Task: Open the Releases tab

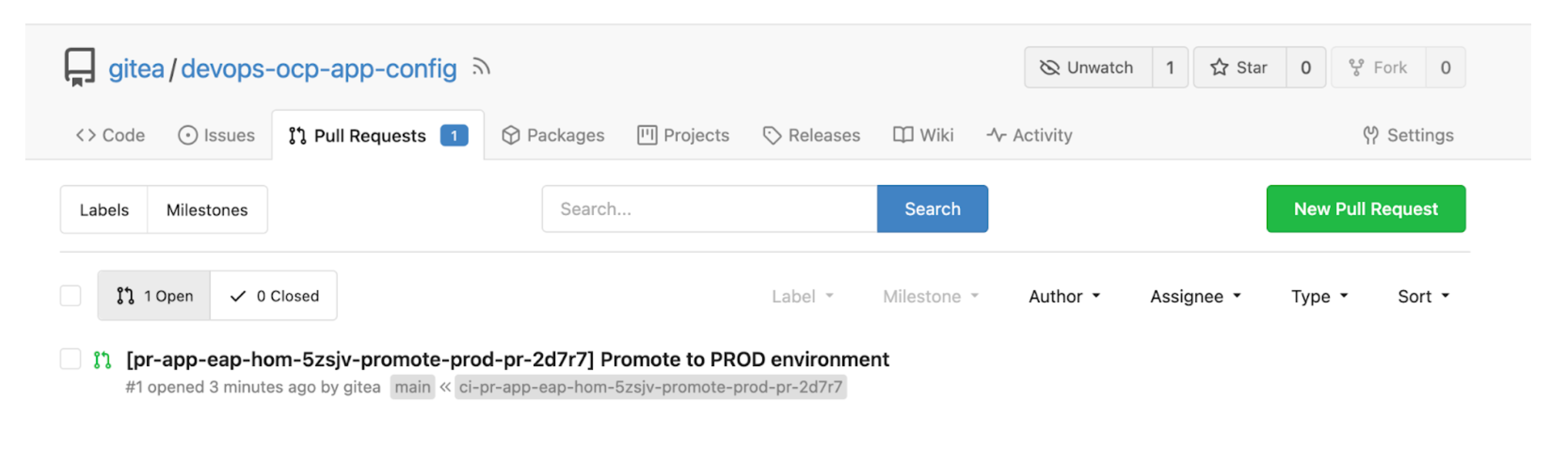Action: pyautogui.click(x=811, y=135)
